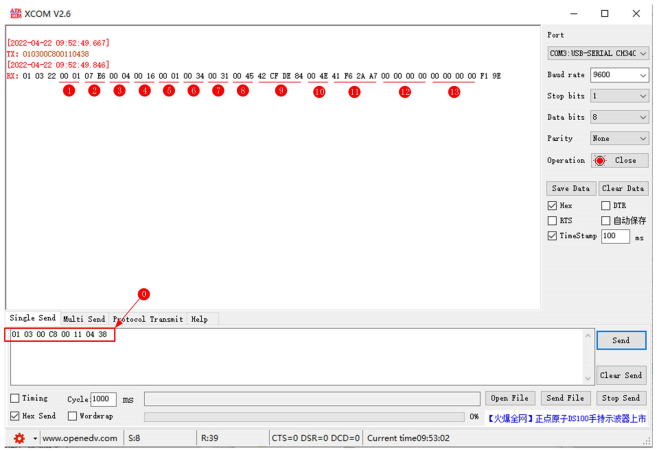Click the red annotation marker labeled 13

454,92
